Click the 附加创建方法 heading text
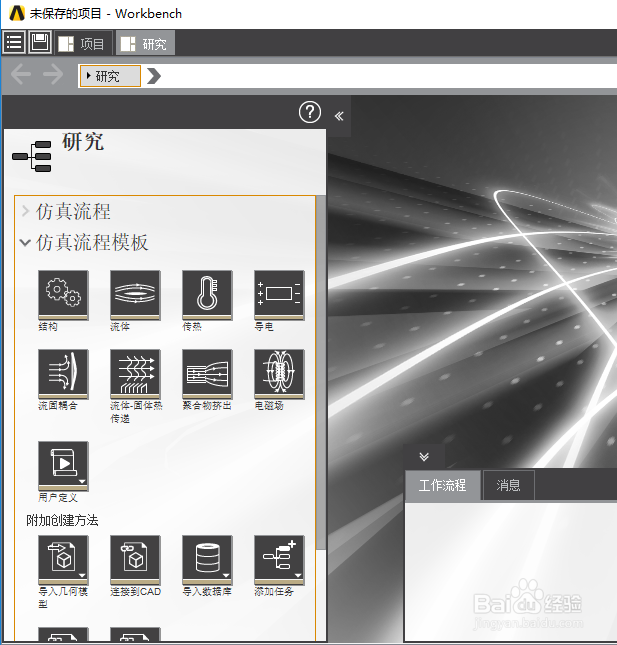Image resolution: width=617 pixels, height=645 pixels. (62, 520)
